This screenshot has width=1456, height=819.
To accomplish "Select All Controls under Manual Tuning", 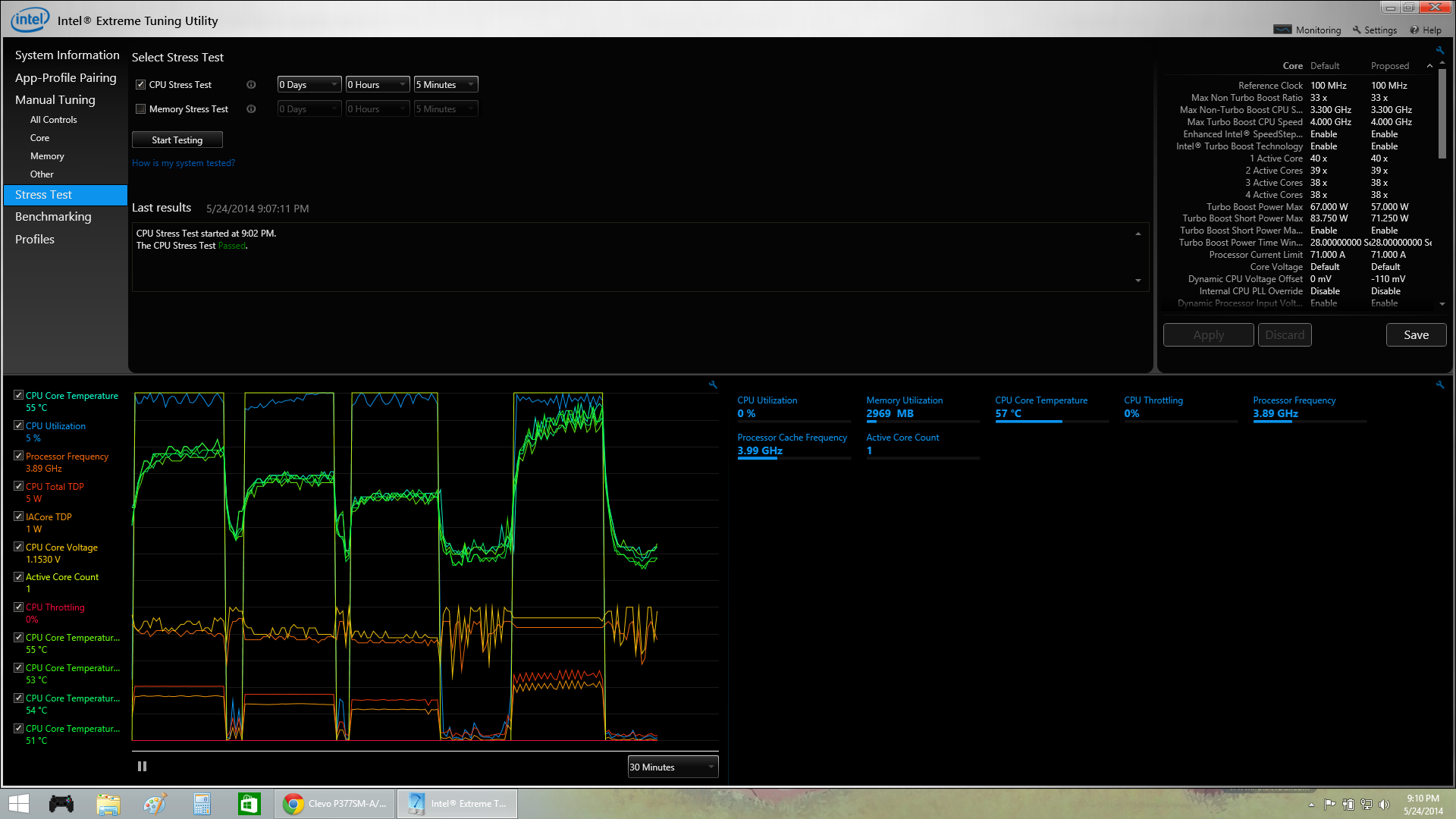I will (x=53, y=120).
